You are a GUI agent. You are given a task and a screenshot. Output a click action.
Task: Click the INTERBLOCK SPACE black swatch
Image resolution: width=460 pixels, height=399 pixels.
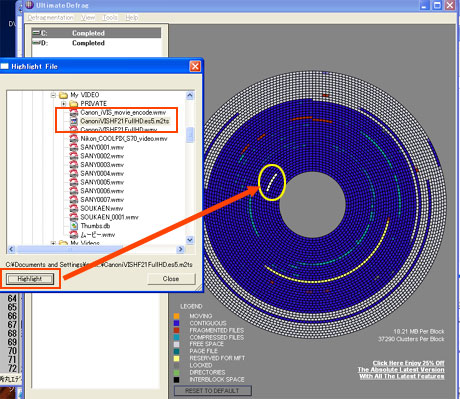(x=177, y=380)
